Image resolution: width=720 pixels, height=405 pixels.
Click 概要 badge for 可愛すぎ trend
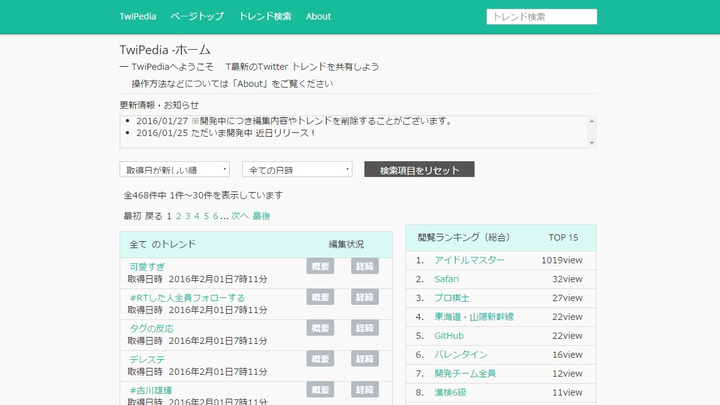click(320, 267)
